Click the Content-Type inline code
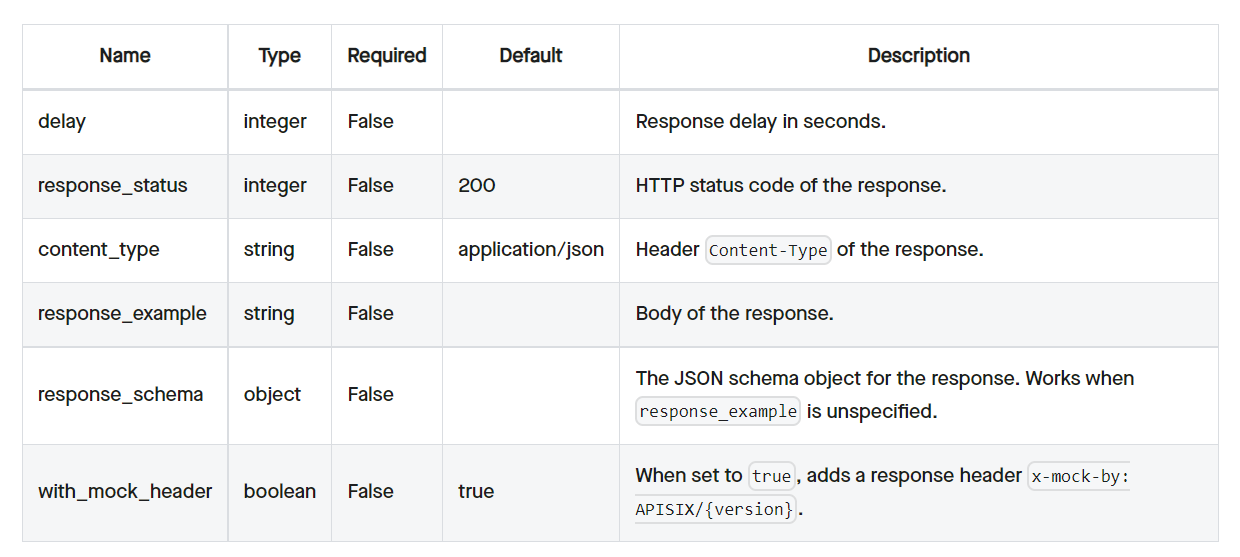Viewport: 1240px width, 557px height. [x=768, y=250]
